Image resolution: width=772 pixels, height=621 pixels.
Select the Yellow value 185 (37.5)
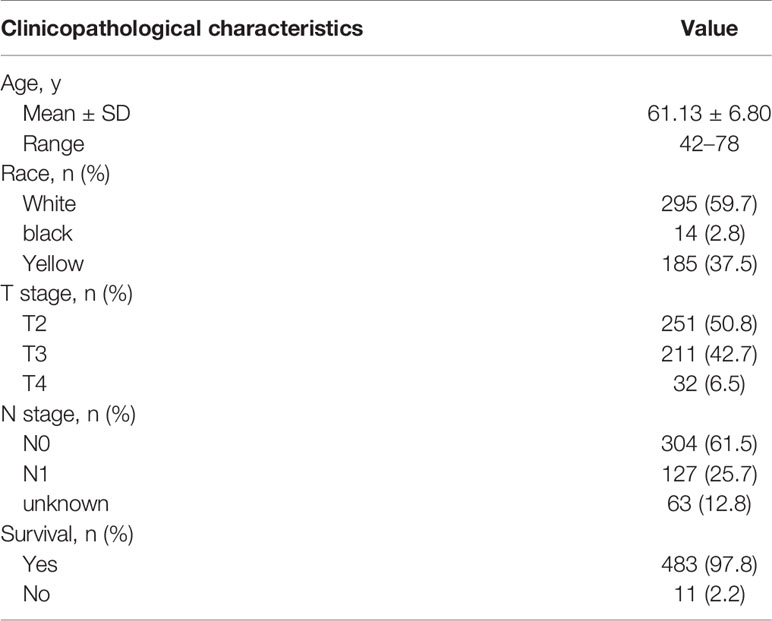[709, 263]
